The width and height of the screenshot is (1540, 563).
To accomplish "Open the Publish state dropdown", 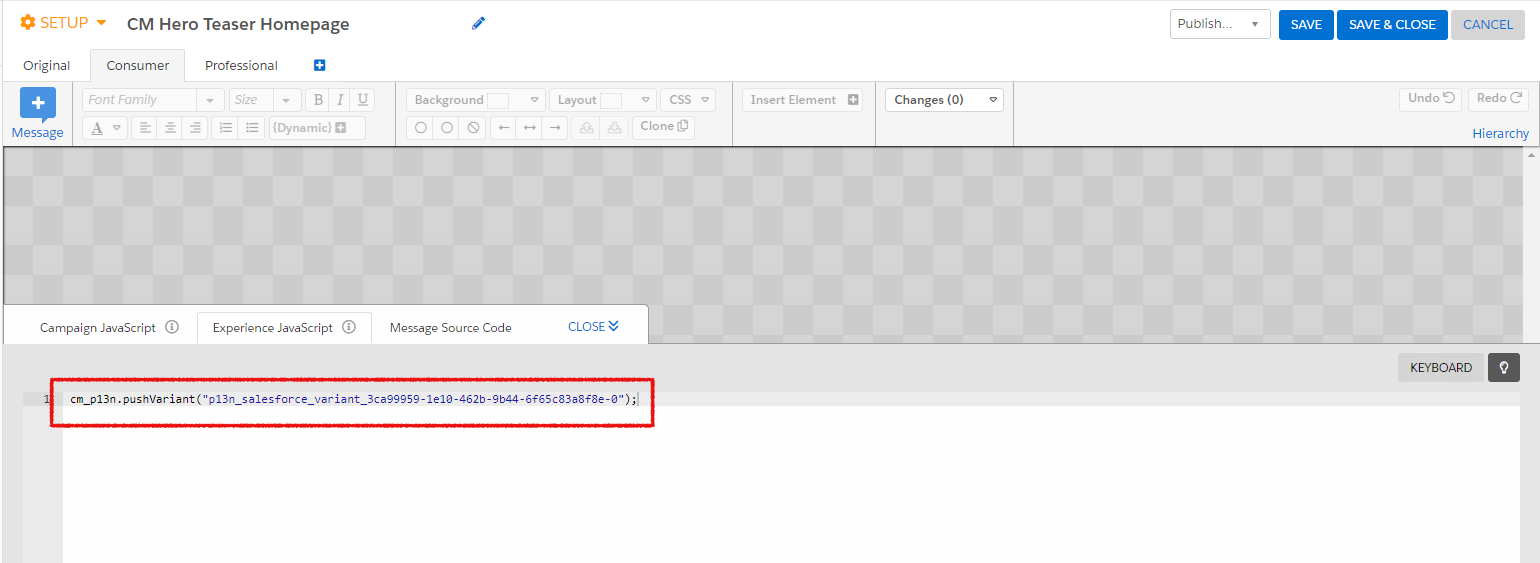I will [x=1220, y=24].
